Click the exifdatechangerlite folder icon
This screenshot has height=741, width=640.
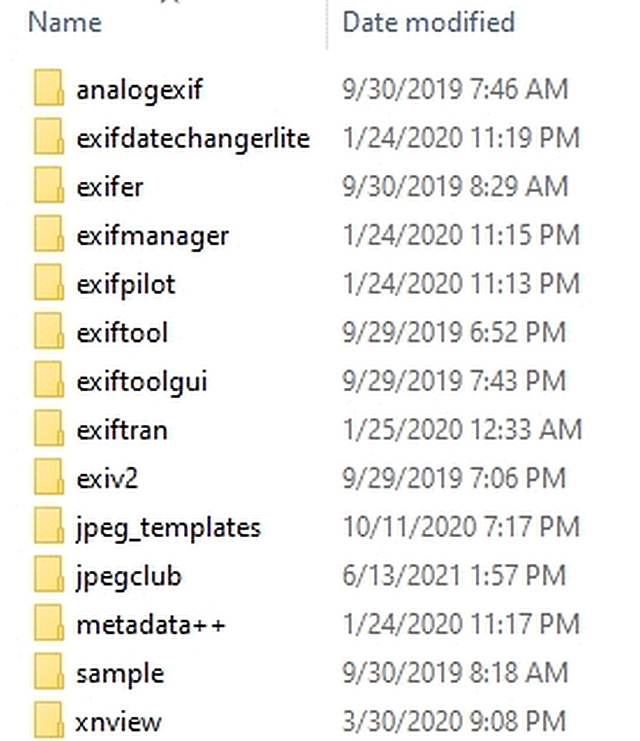click(x=49, y=137)
